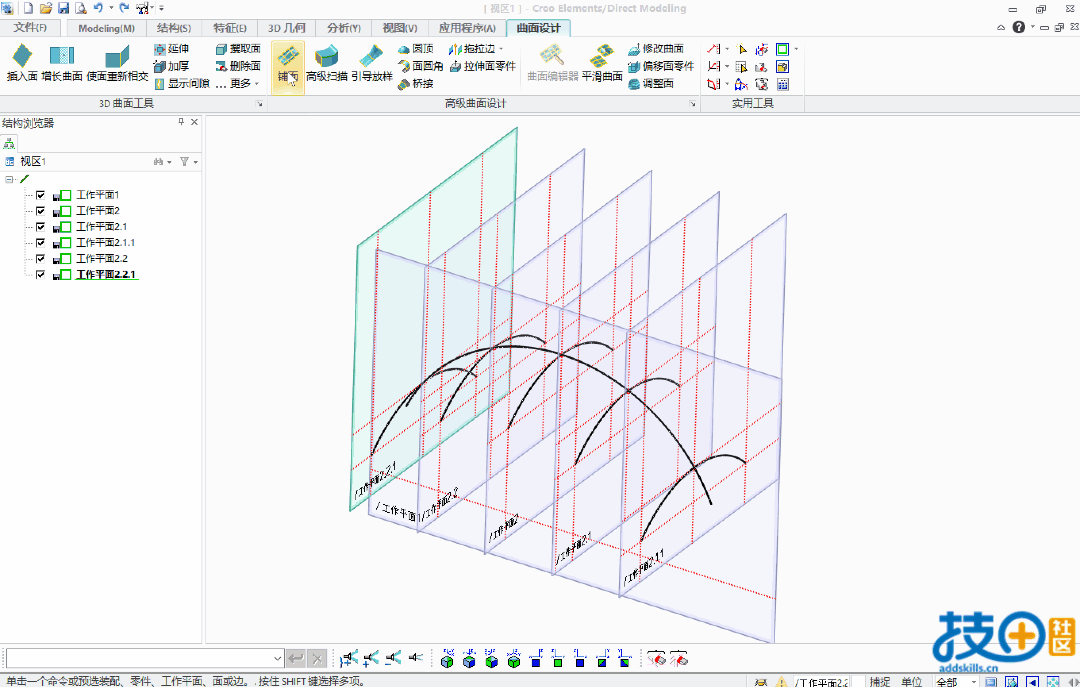
Task: Click the first isometric cube view icon
Action: point(447,659)
